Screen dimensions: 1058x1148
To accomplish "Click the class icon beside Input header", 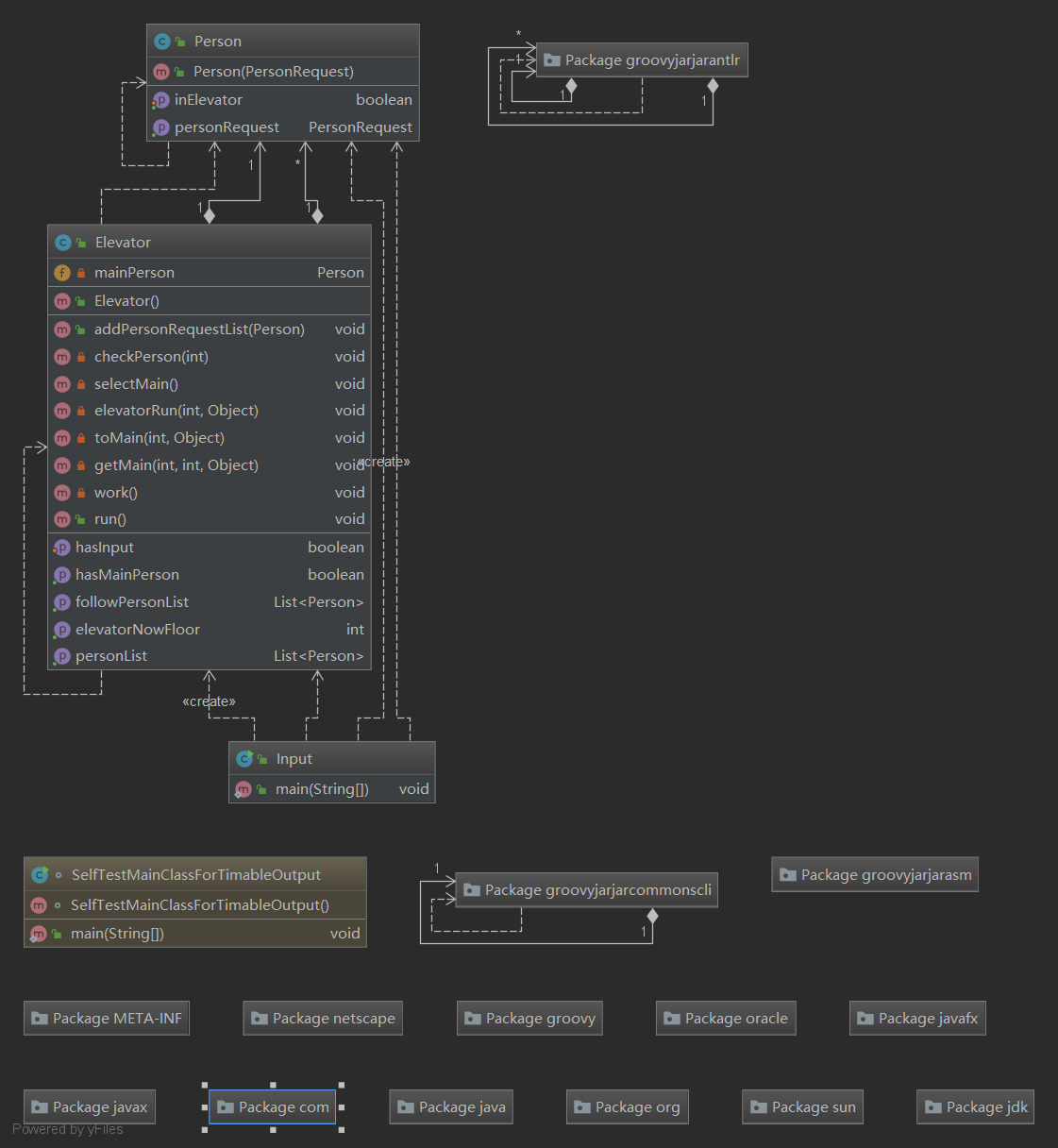I will (x=244, y=759).
